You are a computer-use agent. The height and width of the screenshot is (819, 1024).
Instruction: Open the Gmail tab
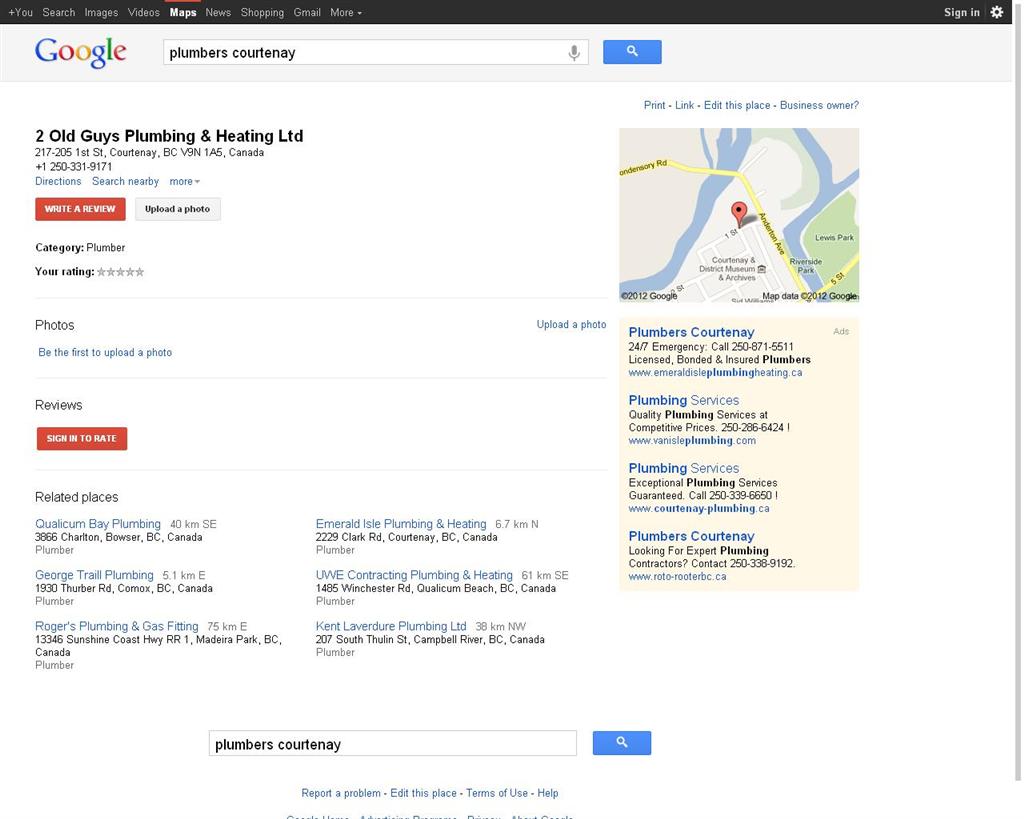307,12
